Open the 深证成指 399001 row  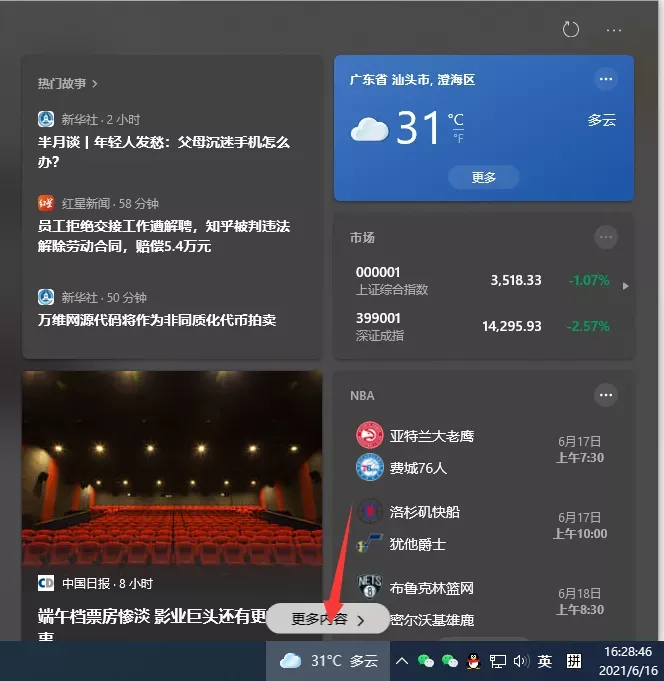[x=482, y=326]
